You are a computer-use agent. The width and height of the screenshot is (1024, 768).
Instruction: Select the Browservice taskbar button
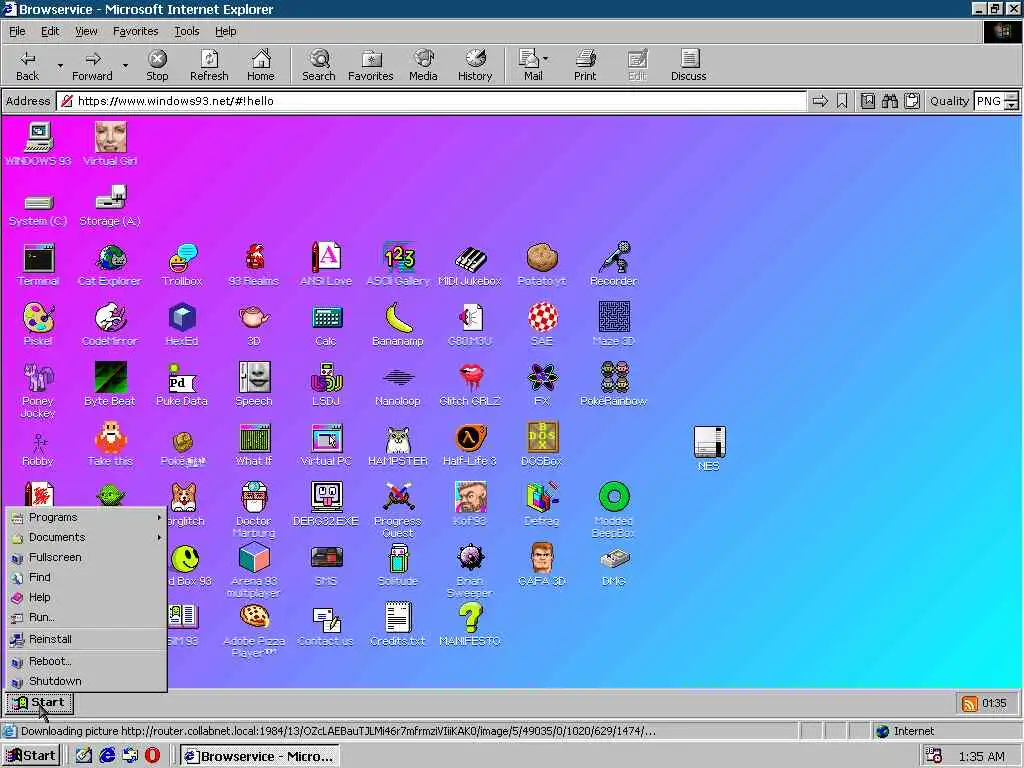coord(260,756)
